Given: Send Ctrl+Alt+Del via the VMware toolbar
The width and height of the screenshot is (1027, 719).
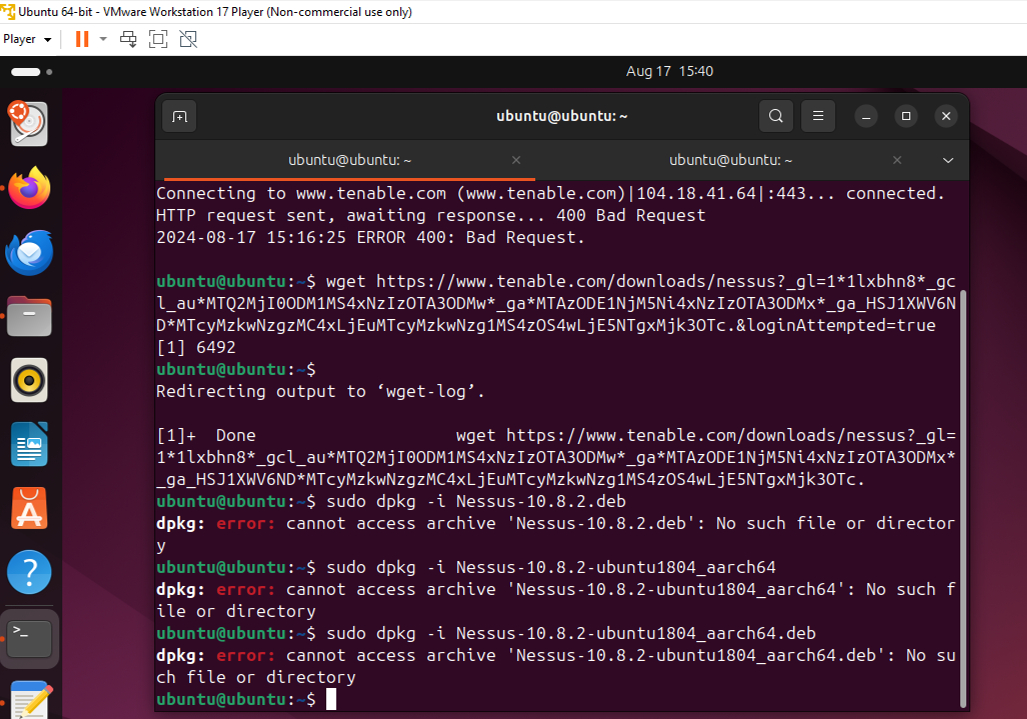Looking at the screenshot, I should click(128, 39).
